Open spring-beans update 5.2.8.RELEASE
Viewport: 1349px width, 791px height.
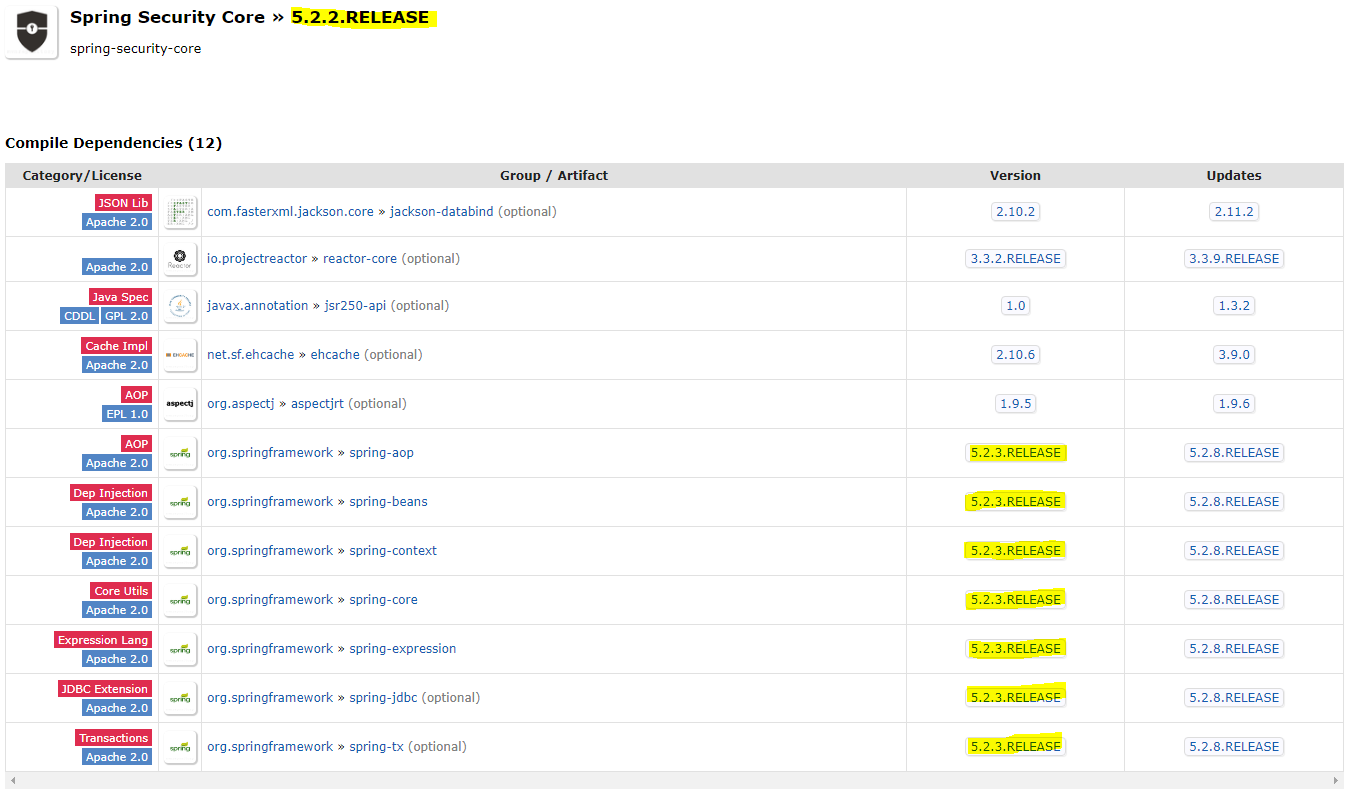click(x=1233, y=502)
